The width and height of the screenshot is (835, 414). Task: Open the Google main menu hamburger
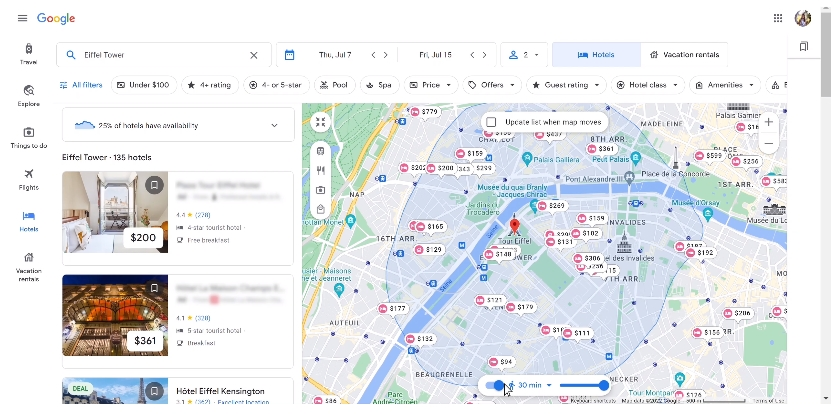[22, 18]
